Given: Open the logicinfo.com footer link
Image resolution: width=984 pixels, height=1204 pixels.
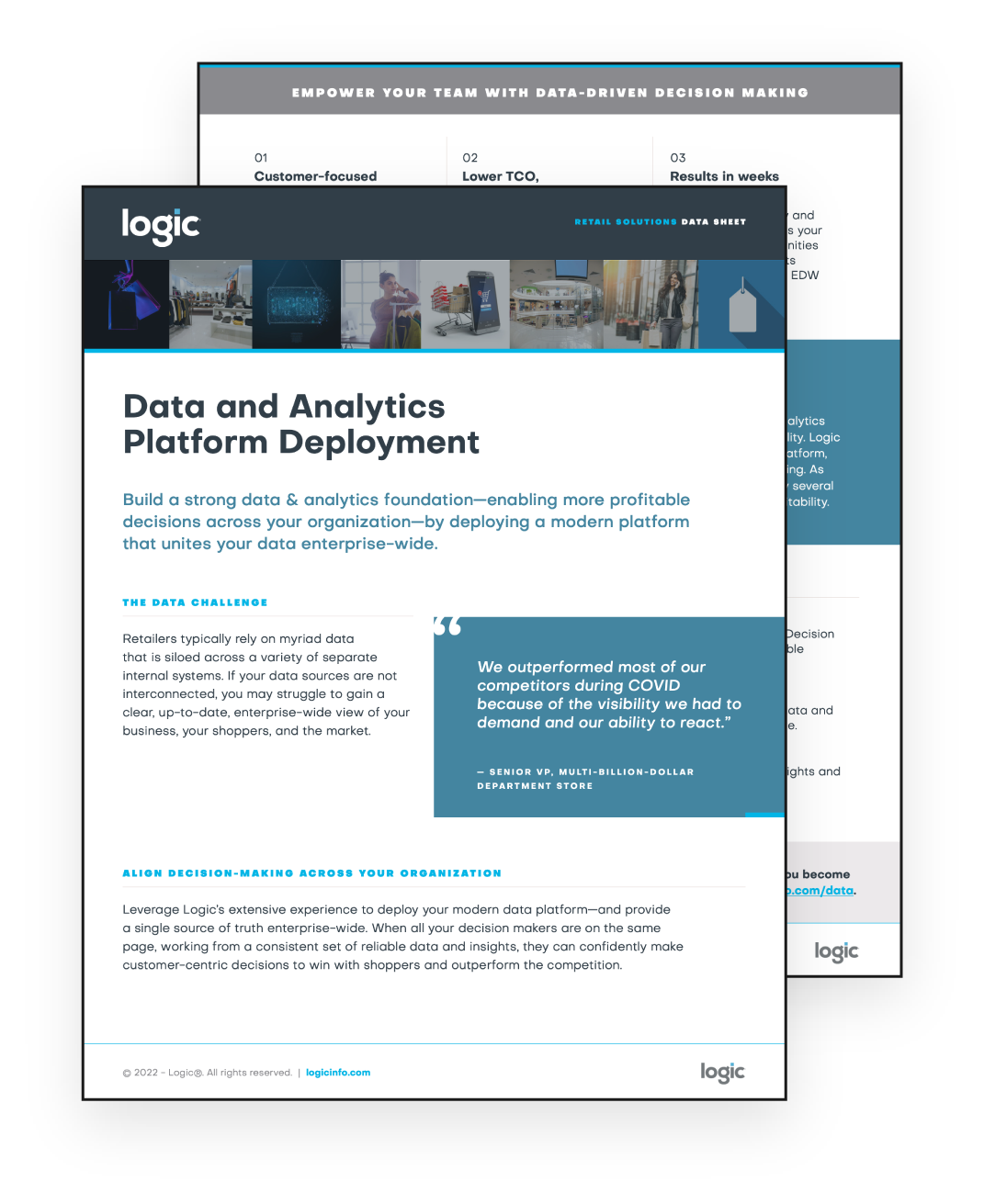Looking at the screenshot, I should (x=338, y=1072).
